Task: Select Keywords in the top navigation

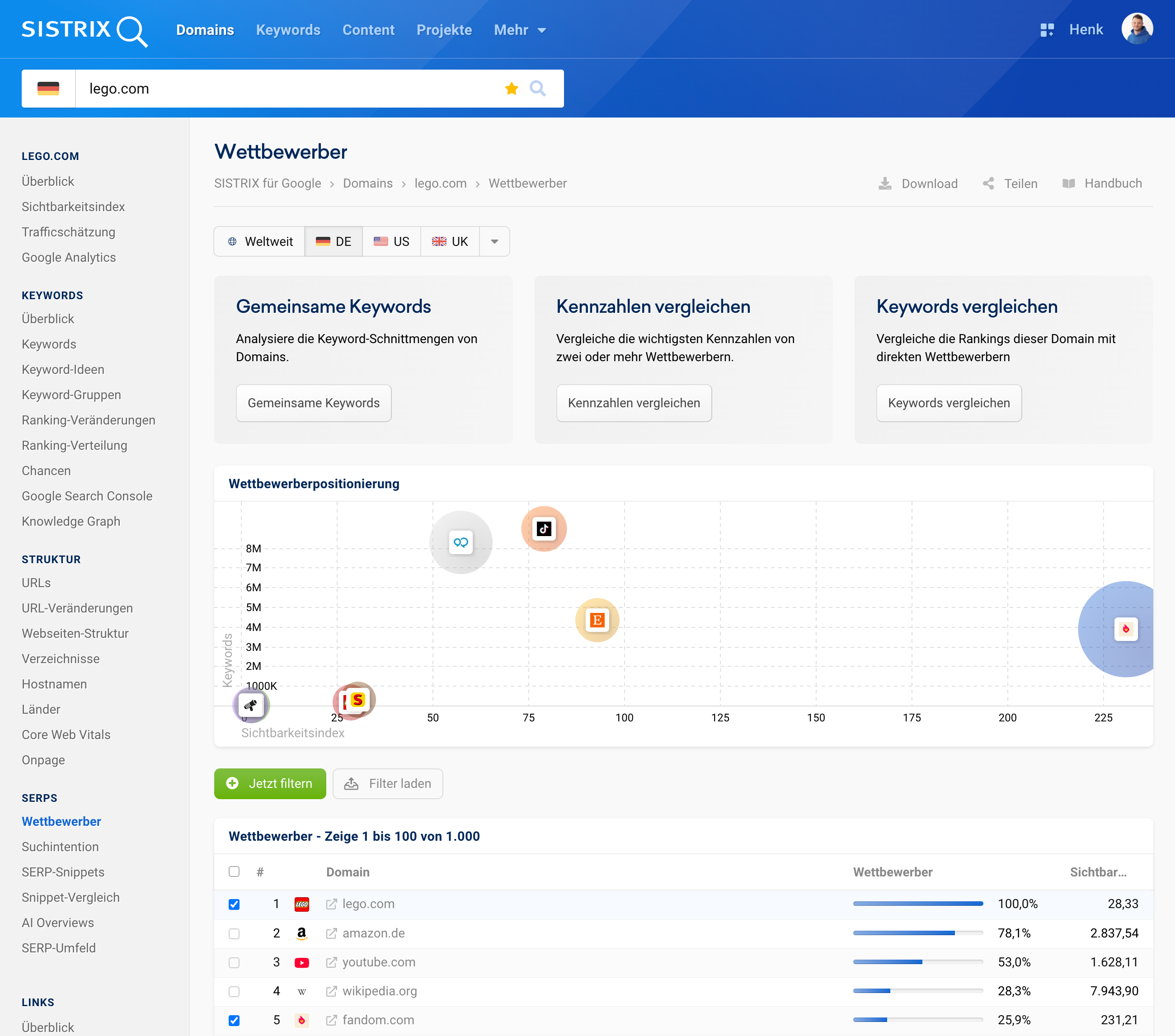Action: [x=288, y=30]
